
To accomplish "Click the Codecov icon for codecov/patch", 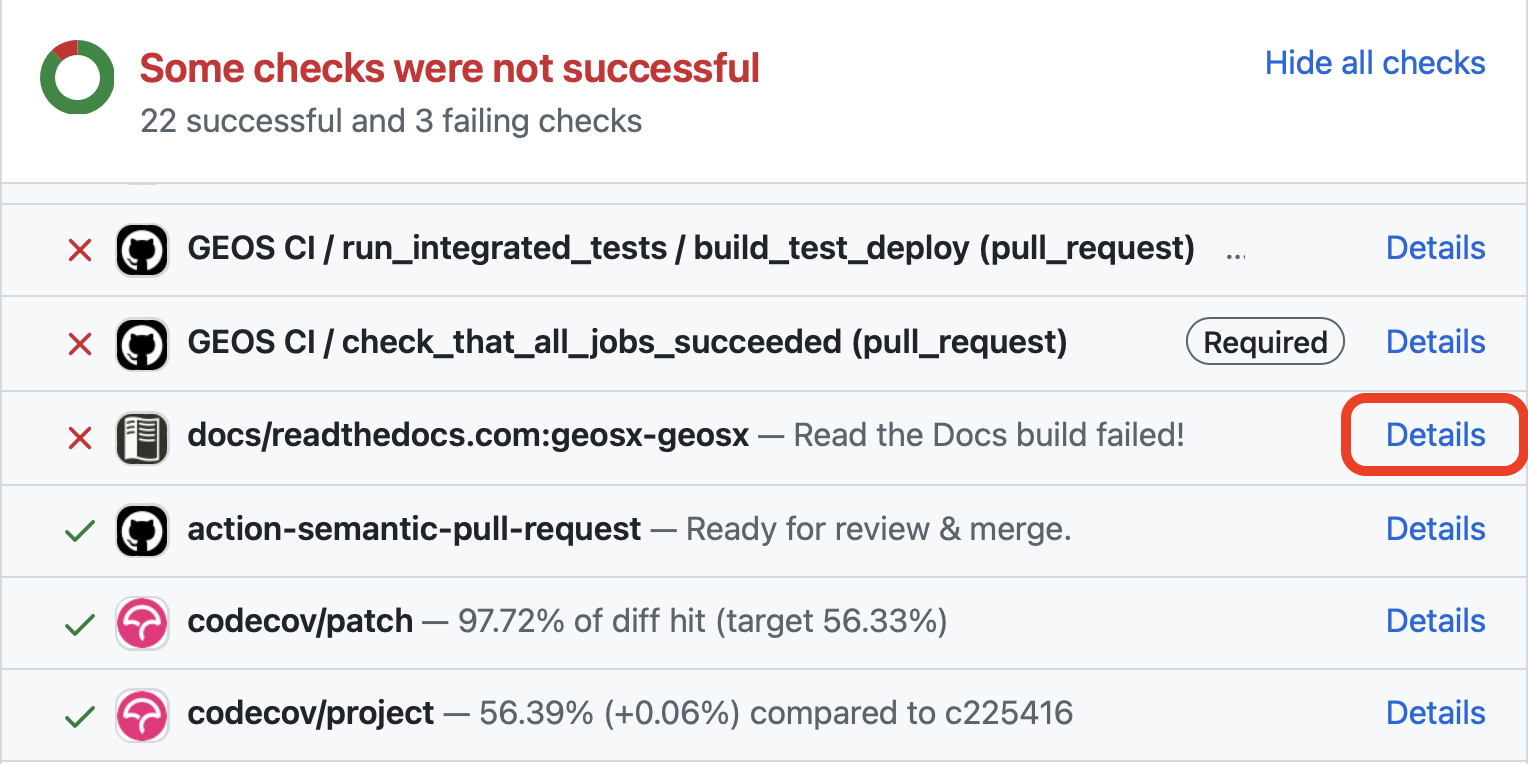I will [142, 623].
